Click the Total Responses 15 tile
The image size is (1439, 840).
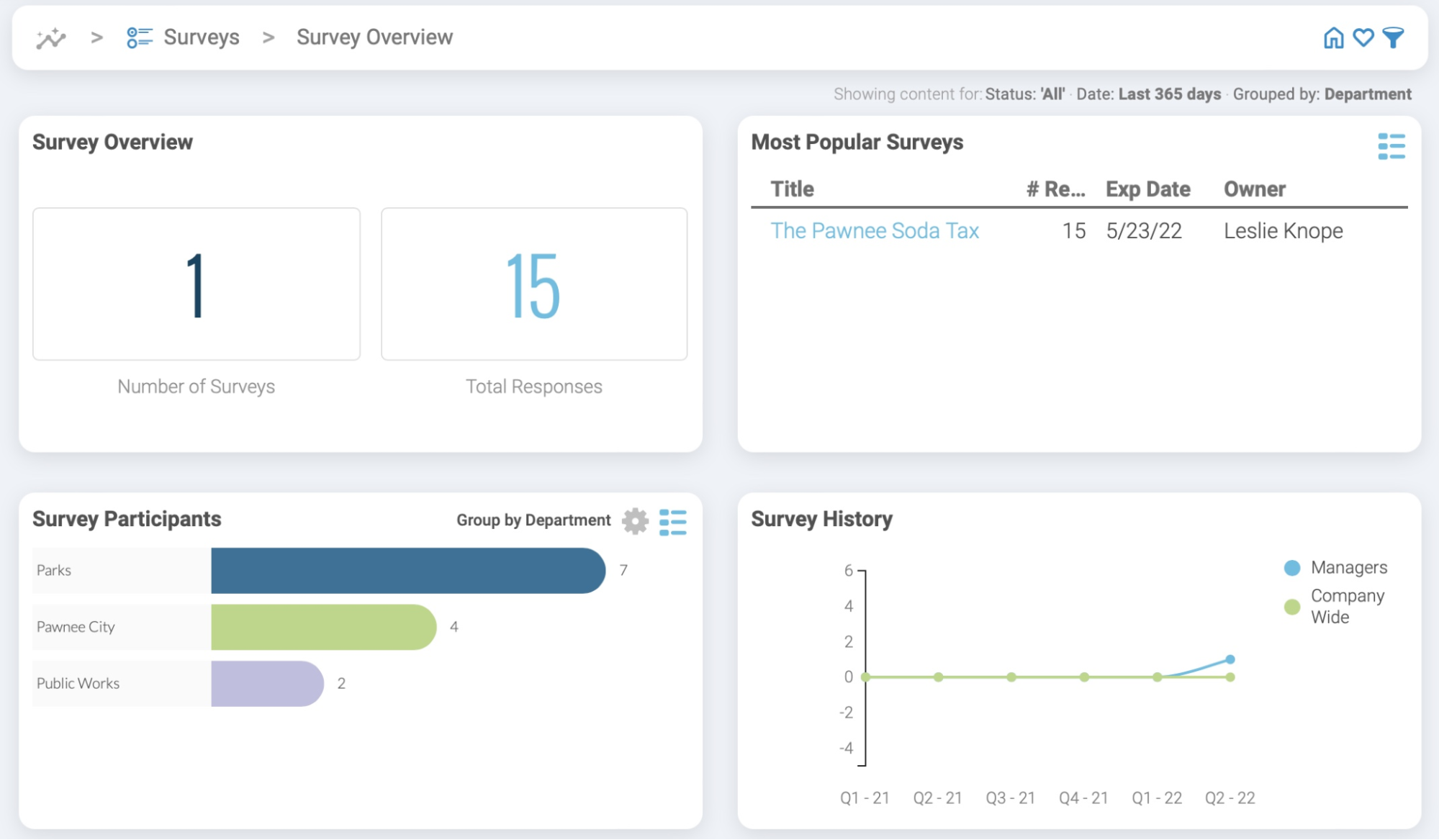(533, 285)
